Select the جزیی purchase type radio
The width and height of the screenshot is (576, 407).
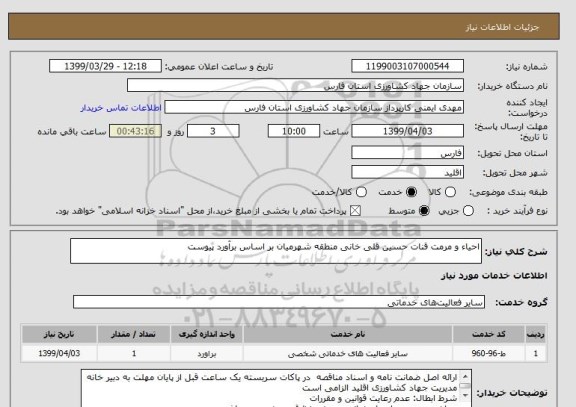468,211
